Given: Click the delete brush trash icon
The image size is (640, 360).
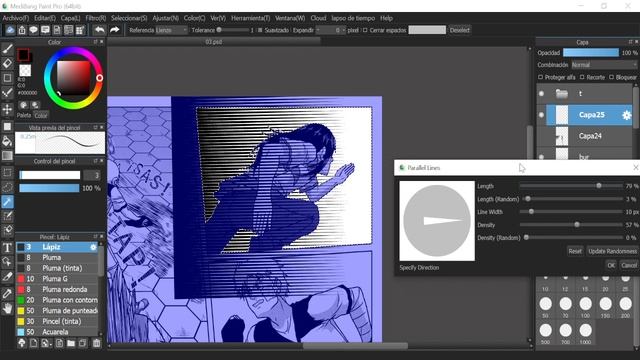Looking at the screenshot, I should [96, 343].
